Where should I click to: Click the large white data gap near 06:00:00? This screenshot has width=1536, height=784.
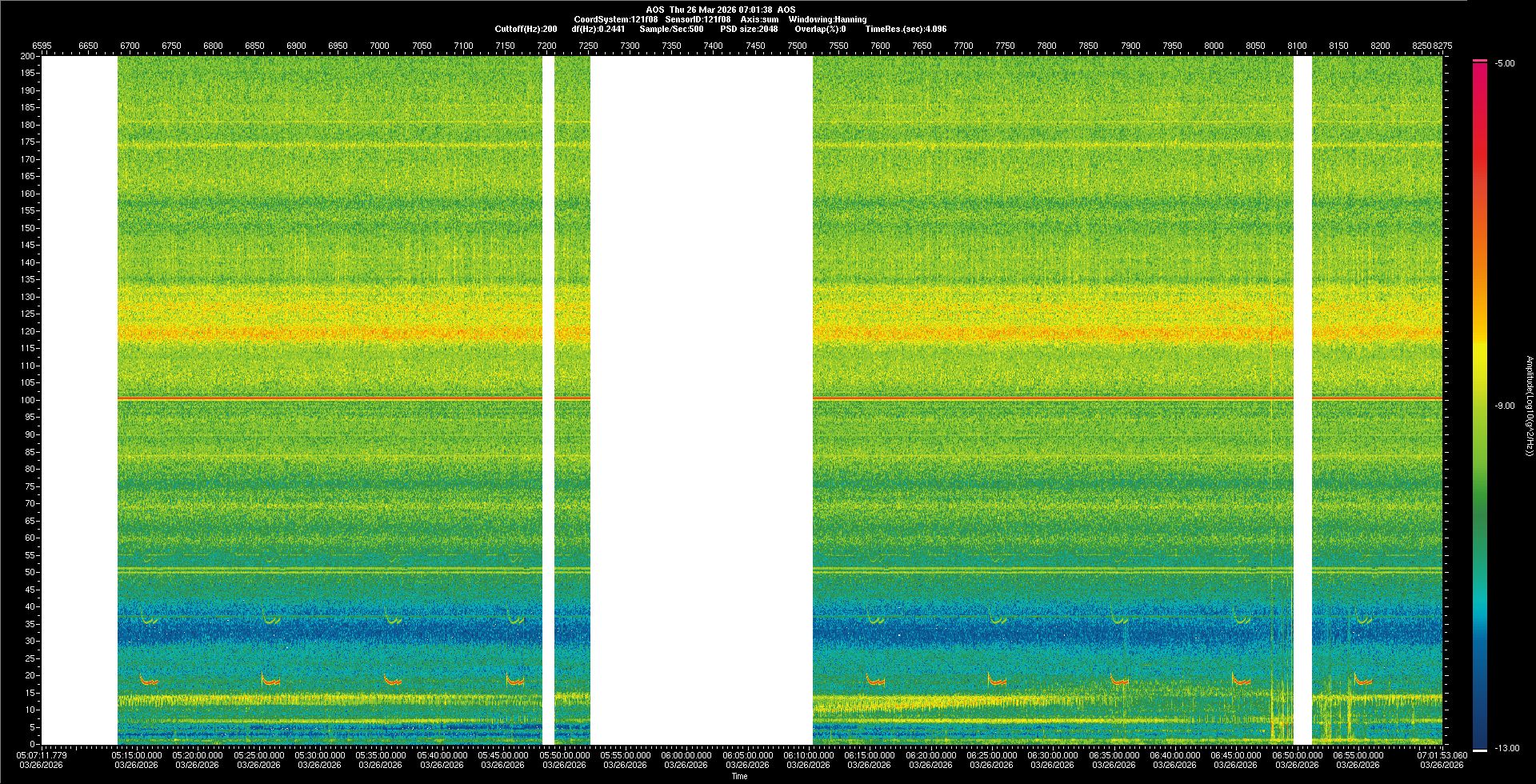(x=701, y=400)
